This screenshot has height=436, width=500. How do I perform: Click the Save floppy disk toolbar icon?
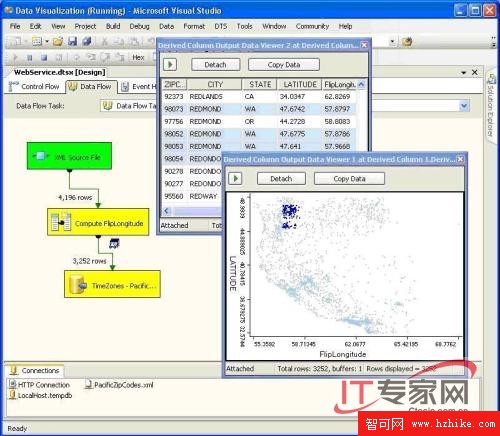[x=72, y=41]
